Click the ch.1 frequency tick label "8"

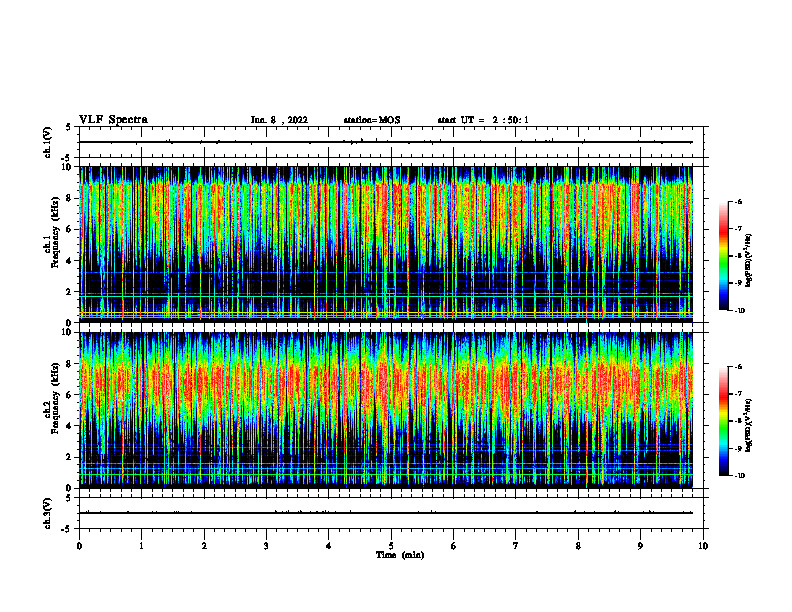(69, 198)
